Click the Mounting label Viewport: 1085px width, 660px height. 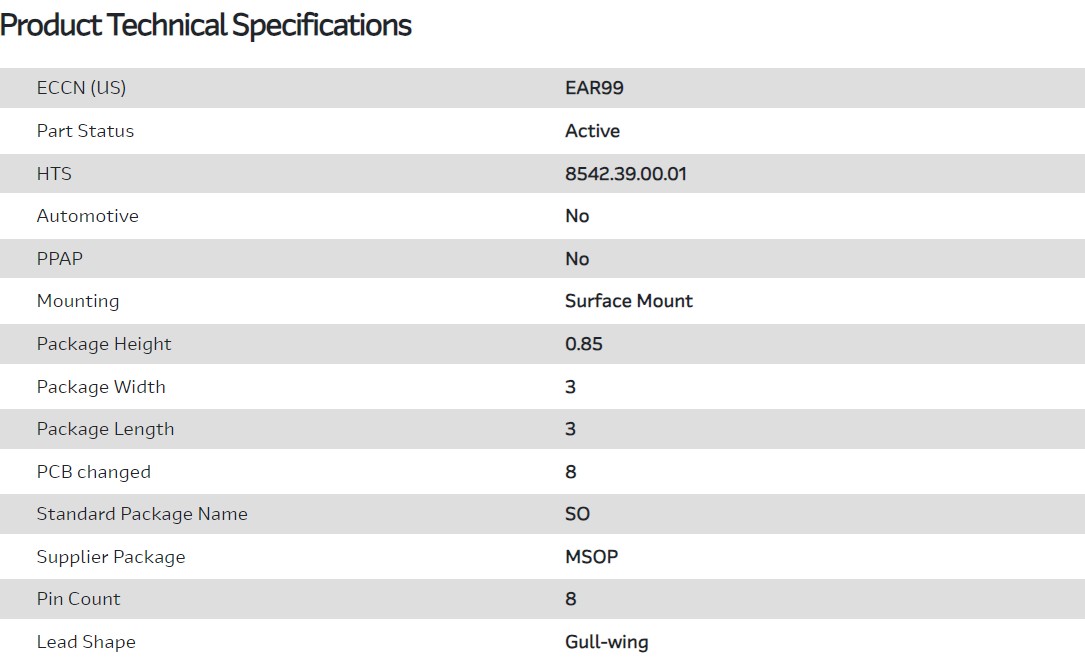click(x=78, y=301)
